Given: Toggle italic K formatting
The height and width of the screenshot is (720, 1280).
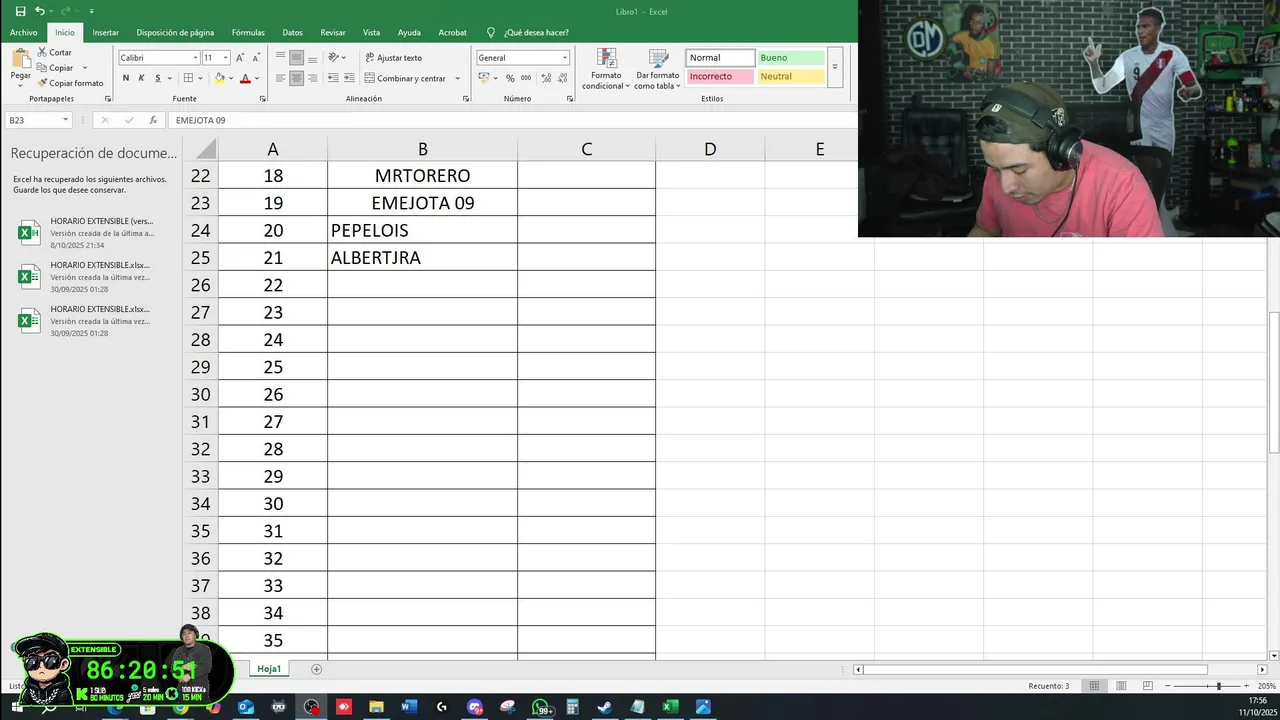Looking at the screenshot, I should pos(141,78).
